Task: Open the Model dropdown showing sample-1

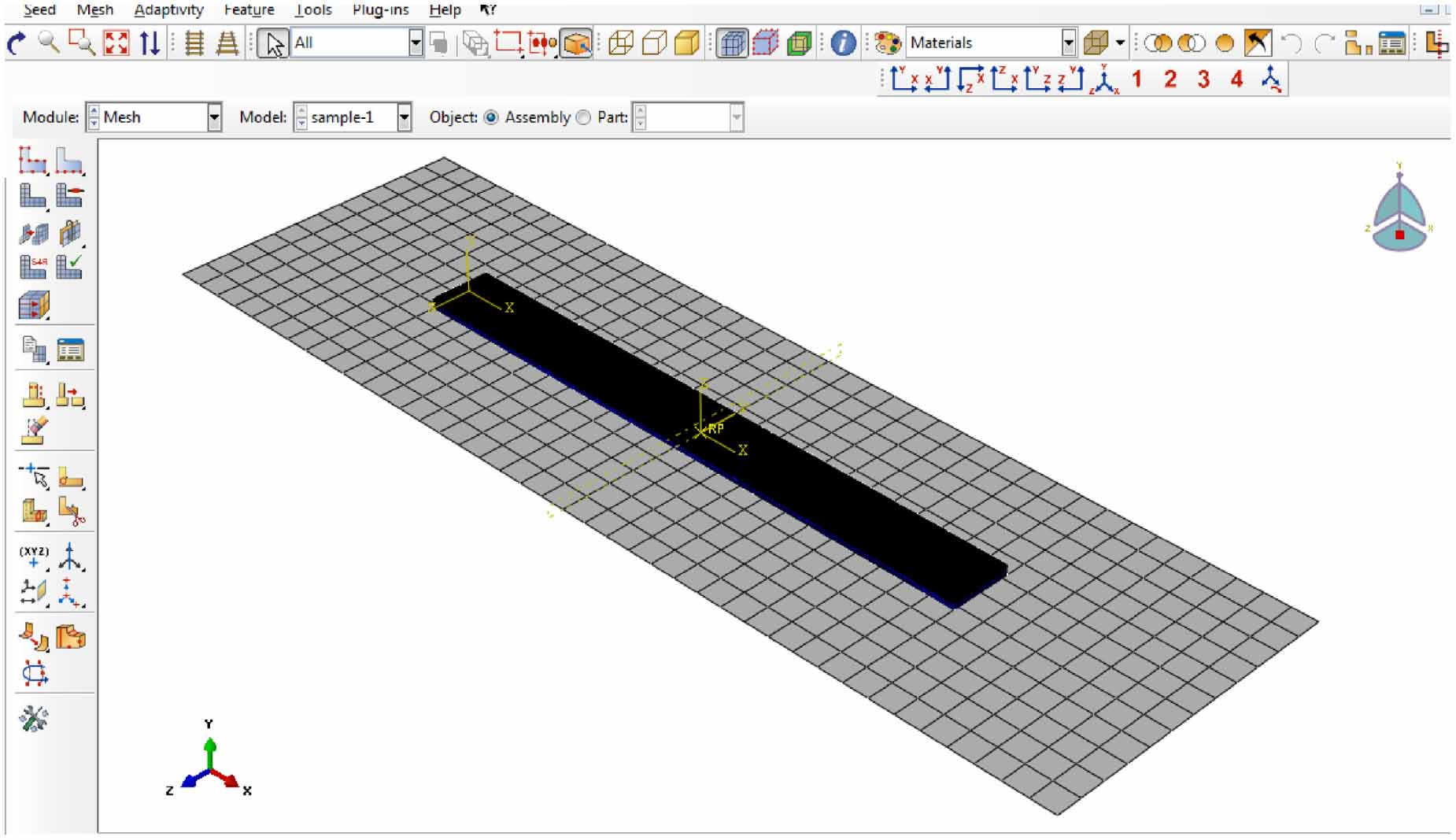Action: click(x=404, y=117)
